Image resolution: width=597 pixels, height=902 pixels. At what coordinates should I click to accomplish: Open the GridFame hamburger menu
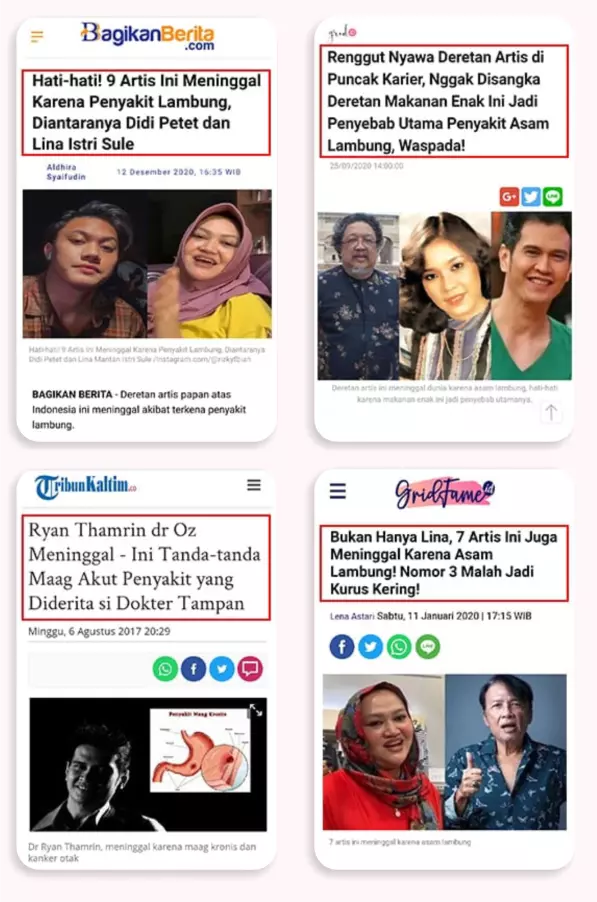pyautogui.click(x=338, y=491)
